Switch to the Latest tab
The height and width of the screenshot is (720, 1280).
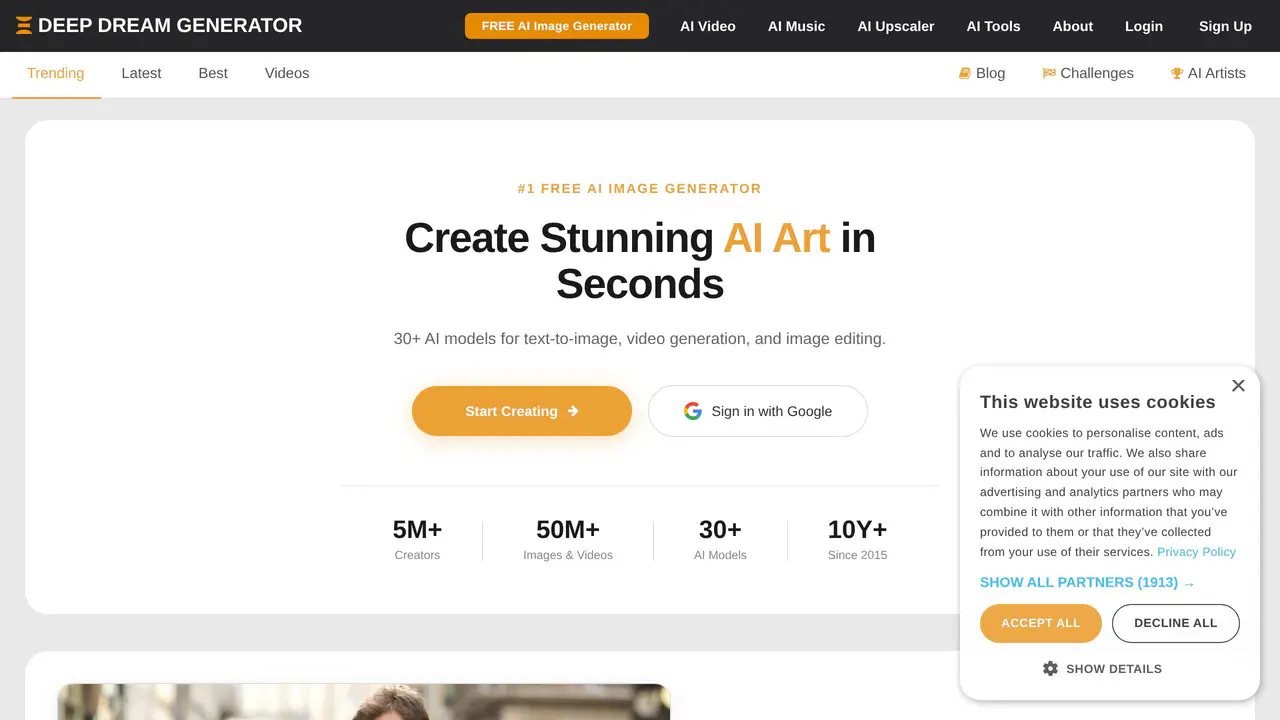click(x=141, y=73)
